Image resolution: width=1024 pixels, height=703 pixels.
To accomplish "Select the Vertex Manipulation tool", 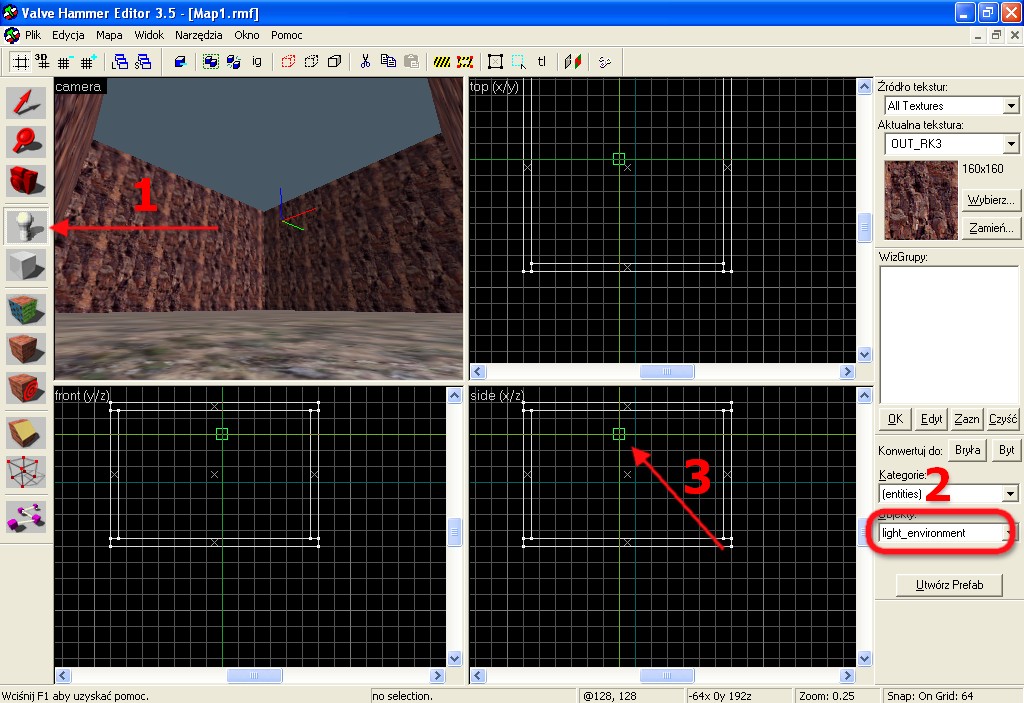I will tap(26, 472).
